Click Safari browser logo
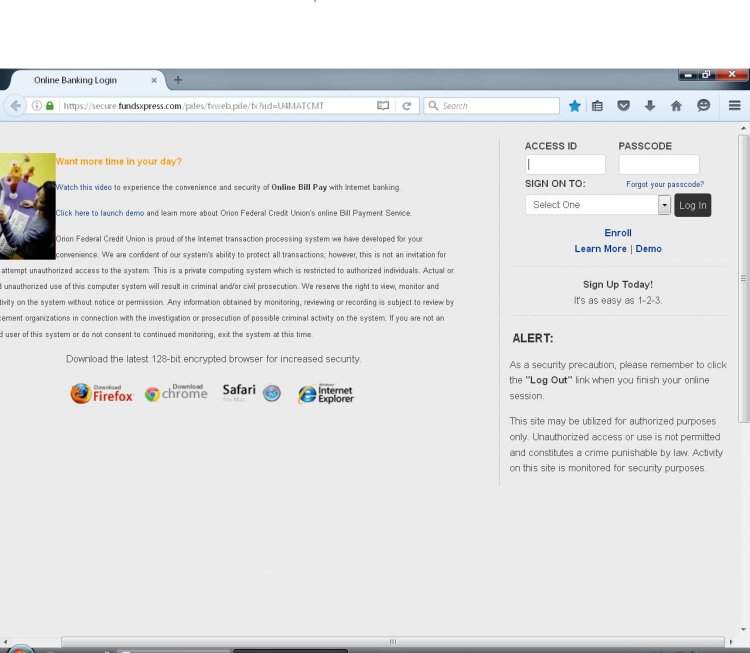 coord(252,393)
